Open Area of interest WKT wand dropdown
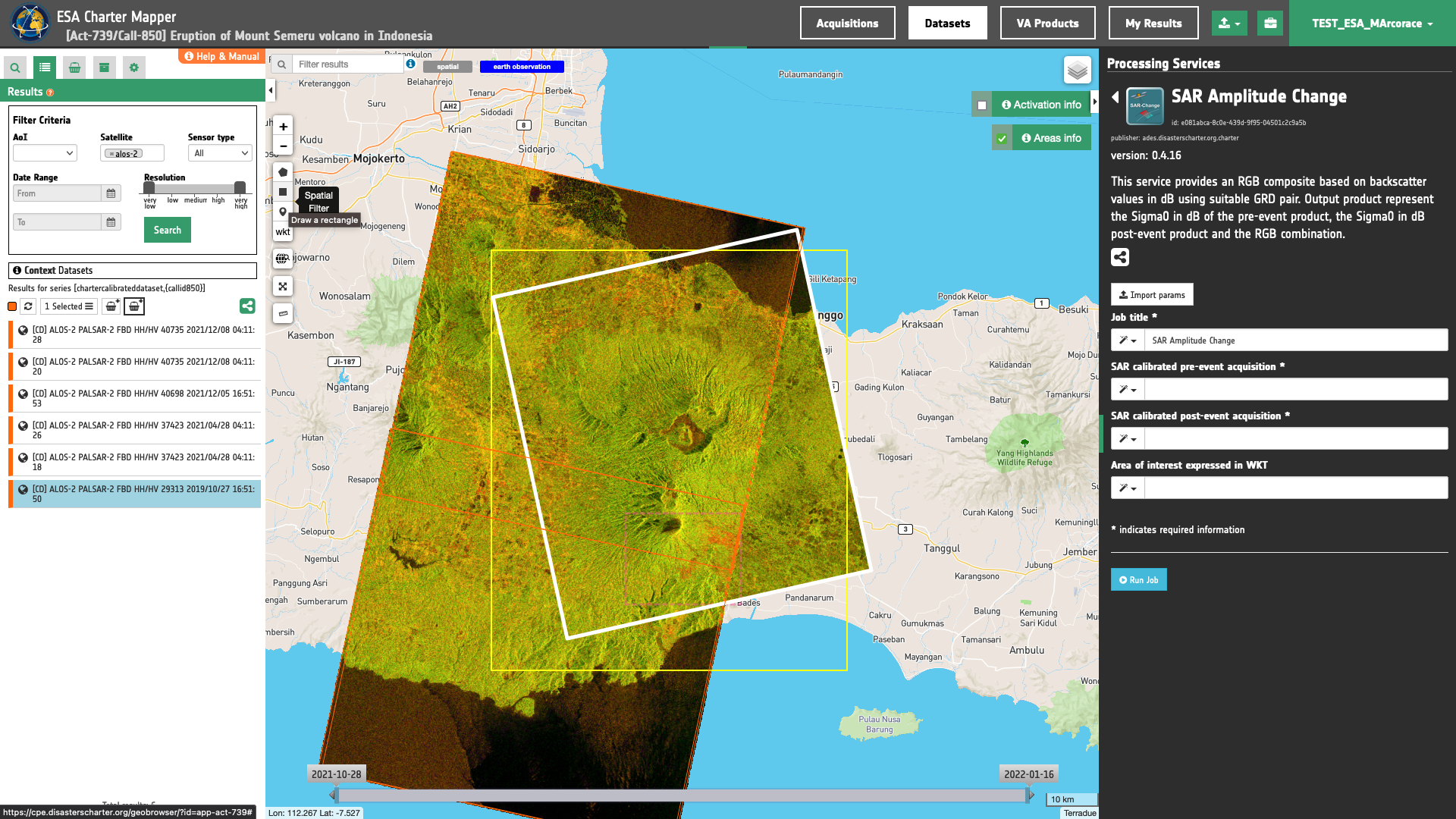 click(1128, 488)
